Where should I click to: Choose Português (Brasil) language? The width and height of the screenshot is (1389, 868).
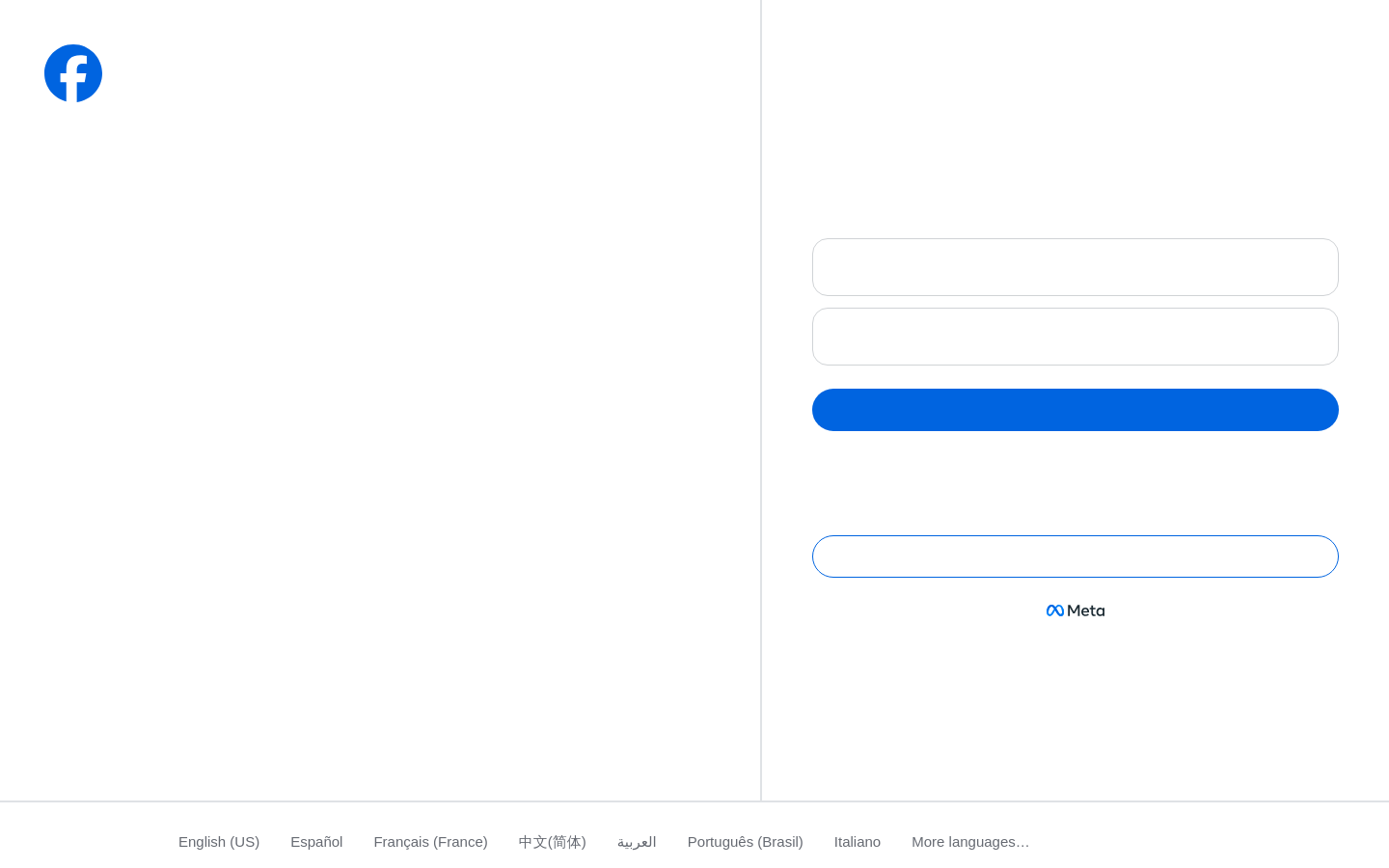point(746,842)
